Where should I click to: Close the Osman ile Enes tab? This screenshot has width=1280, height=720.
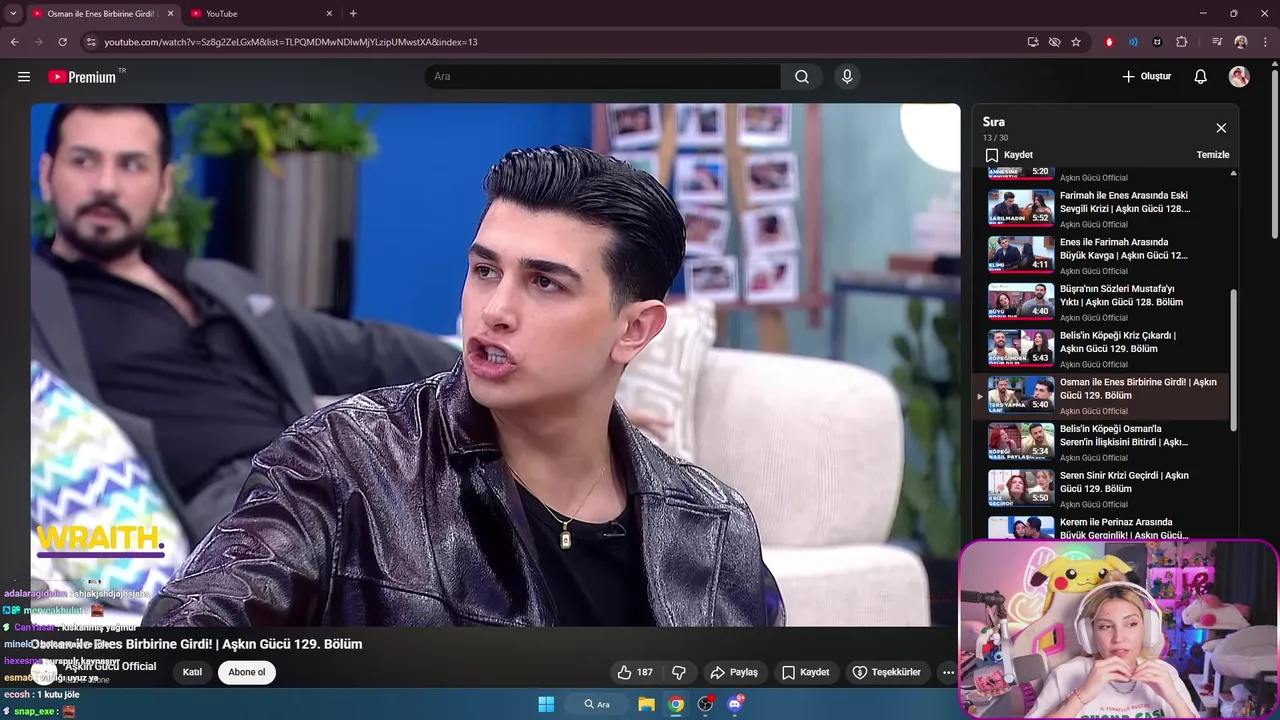[170, 14]
